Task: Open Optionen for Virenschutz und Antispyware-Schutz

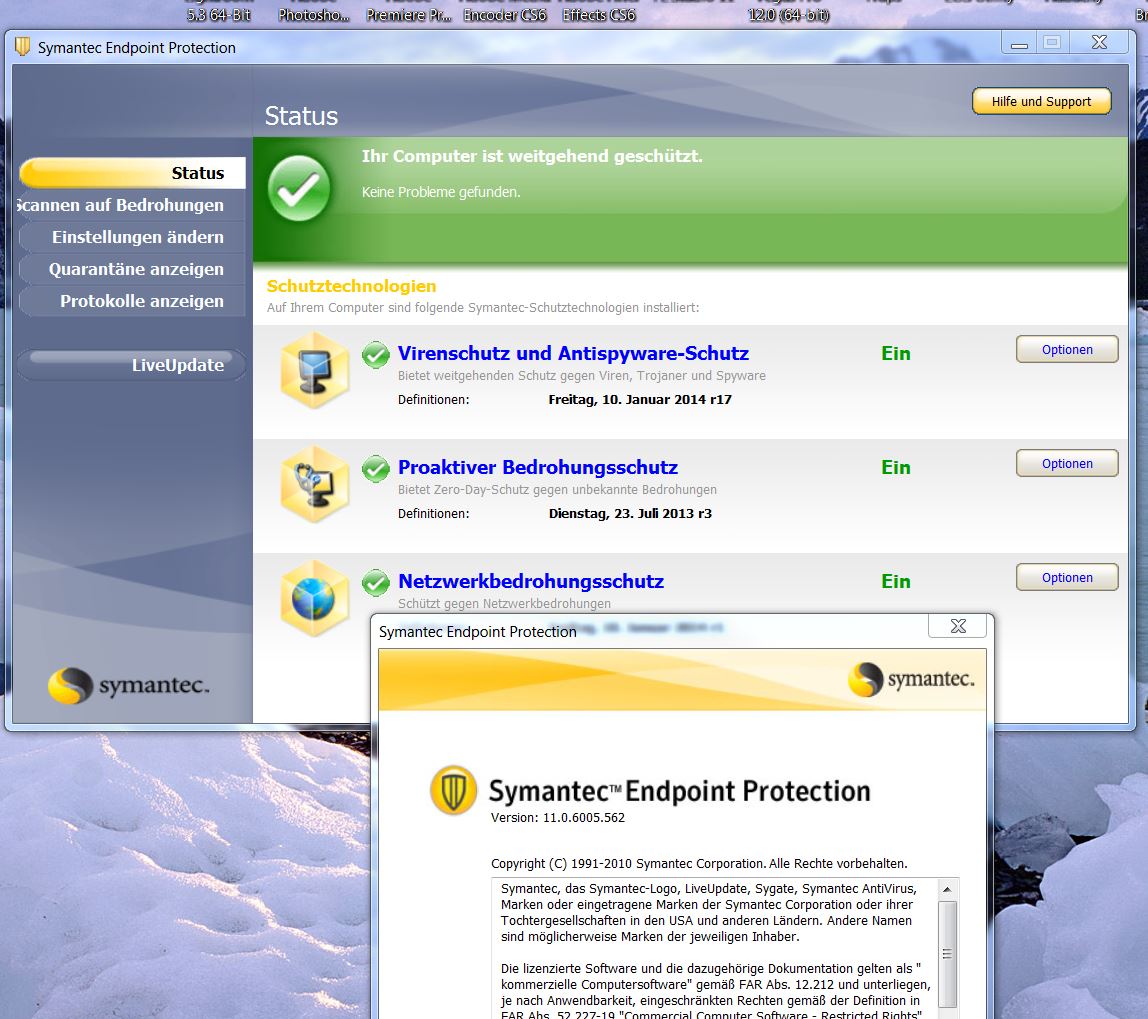Action: (1067, 350)
